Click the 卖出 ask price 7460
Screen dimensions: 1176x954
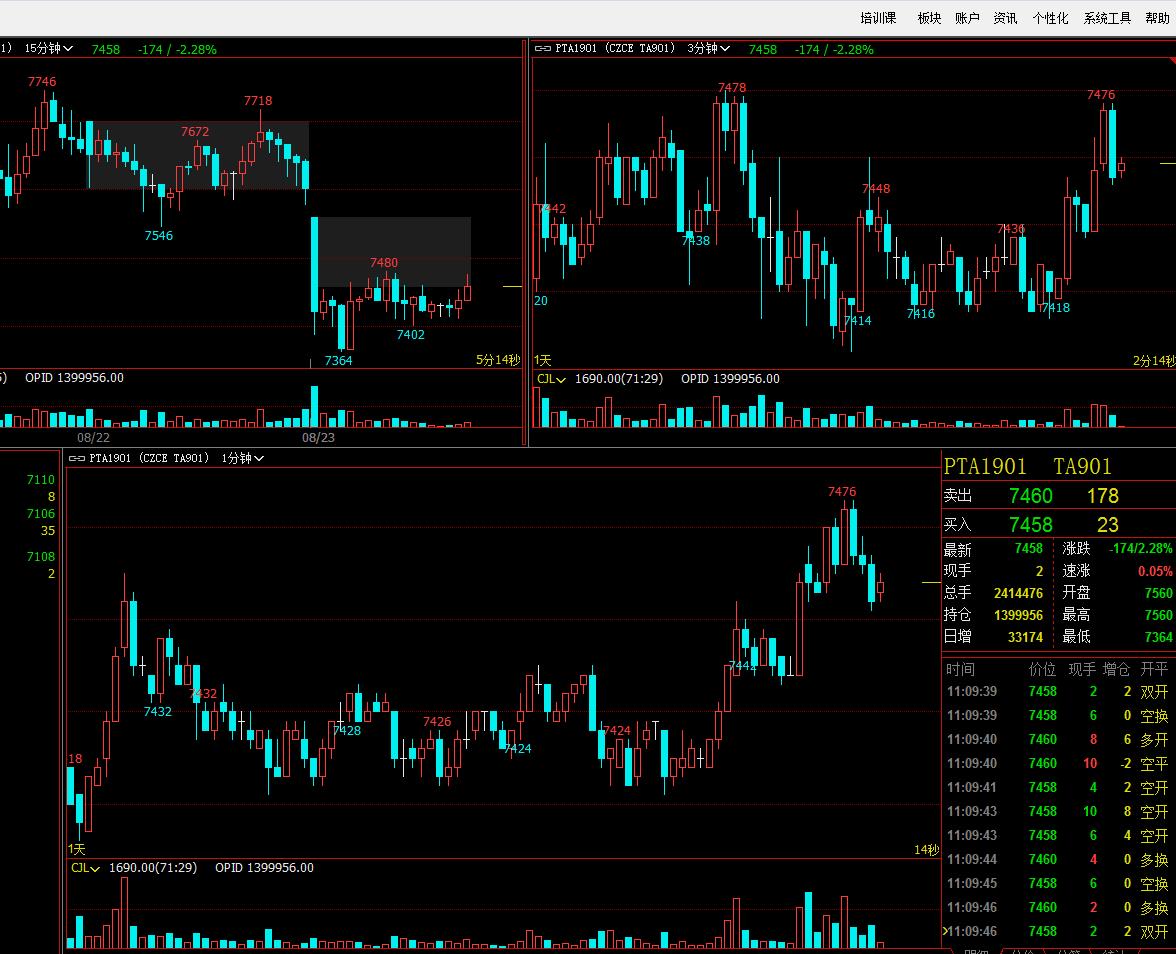(x=1030, y=496)
